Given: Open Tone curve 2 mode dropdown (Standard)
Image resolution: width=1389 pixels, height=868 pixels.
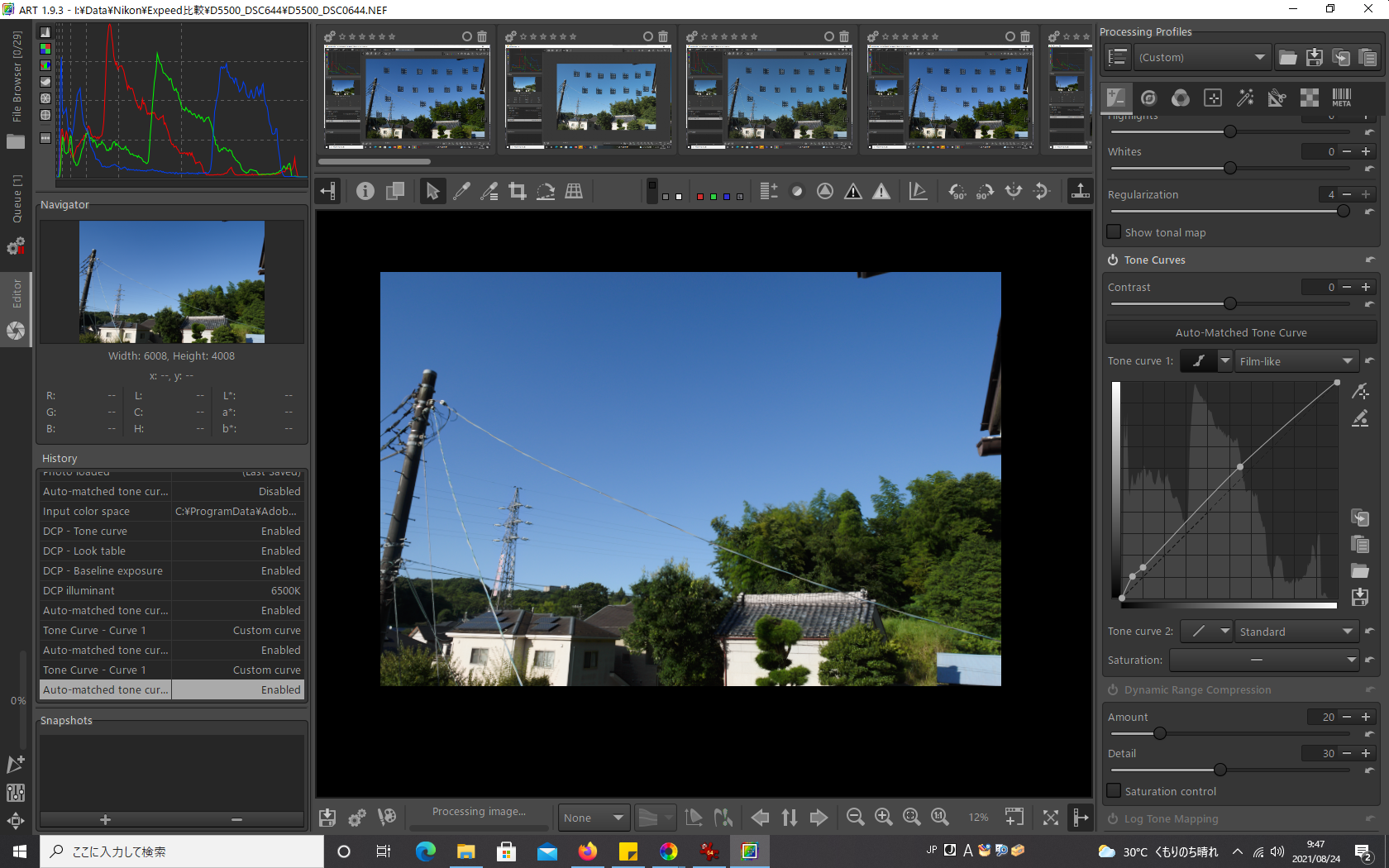Looking at the screenshot, I should [x=1296, y=632].
